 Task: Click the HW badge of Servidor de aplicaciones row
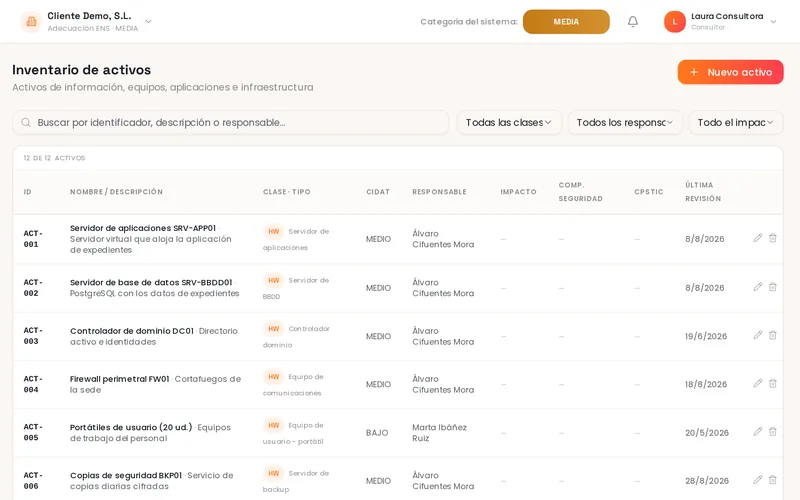[x=273, y=232]
